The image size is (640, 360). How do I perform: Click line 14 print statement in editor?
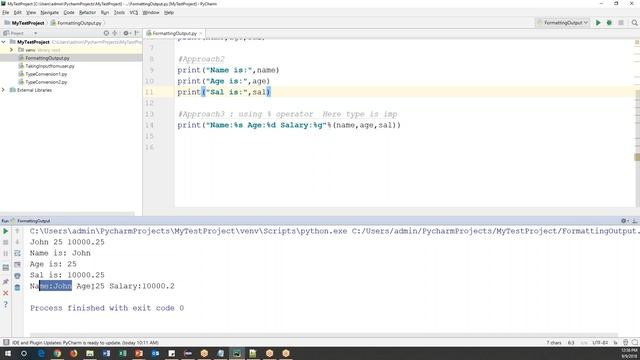pyautogui.click(x=289, y=125)
